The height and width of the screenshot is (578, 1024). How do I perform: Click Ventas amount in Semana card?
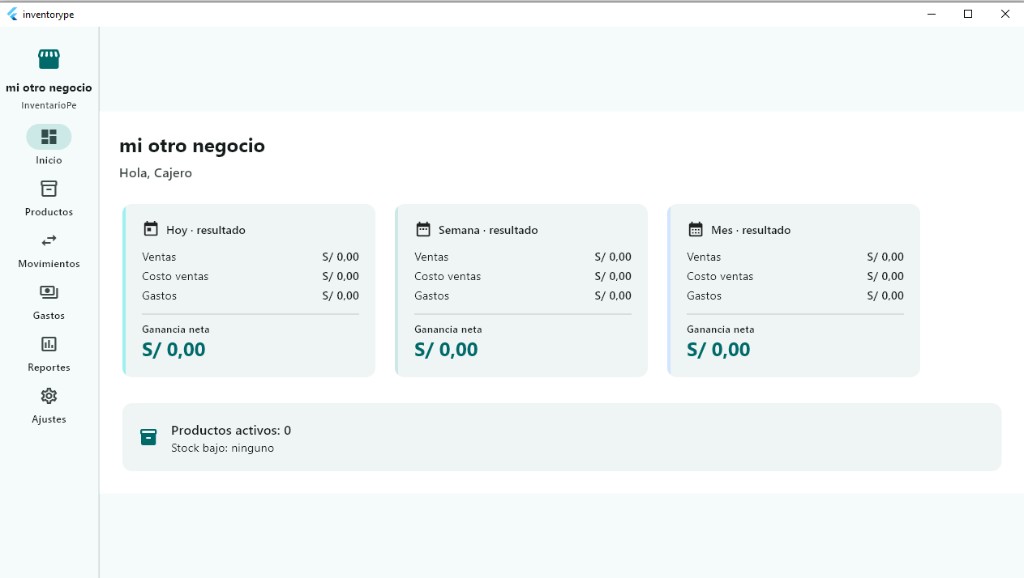point(613,257)
